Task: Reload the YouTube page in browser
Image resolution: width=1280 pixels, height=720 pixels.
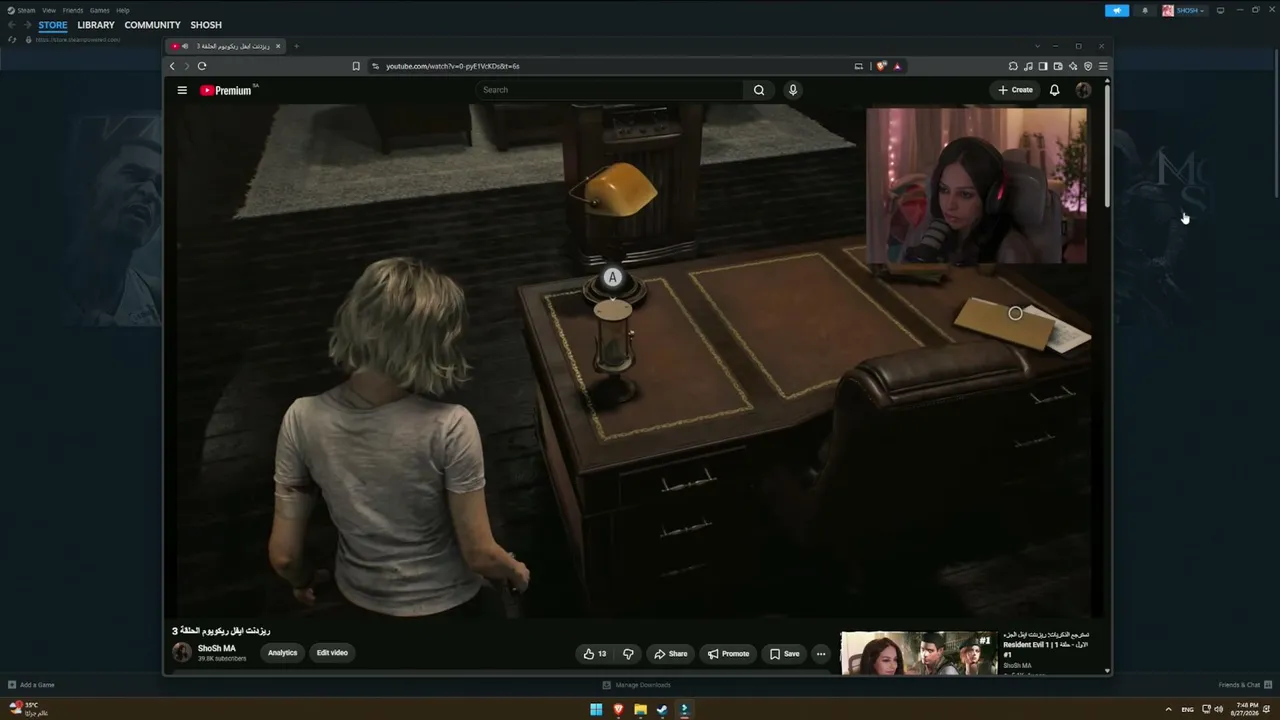Action: (x=202, y=66)
